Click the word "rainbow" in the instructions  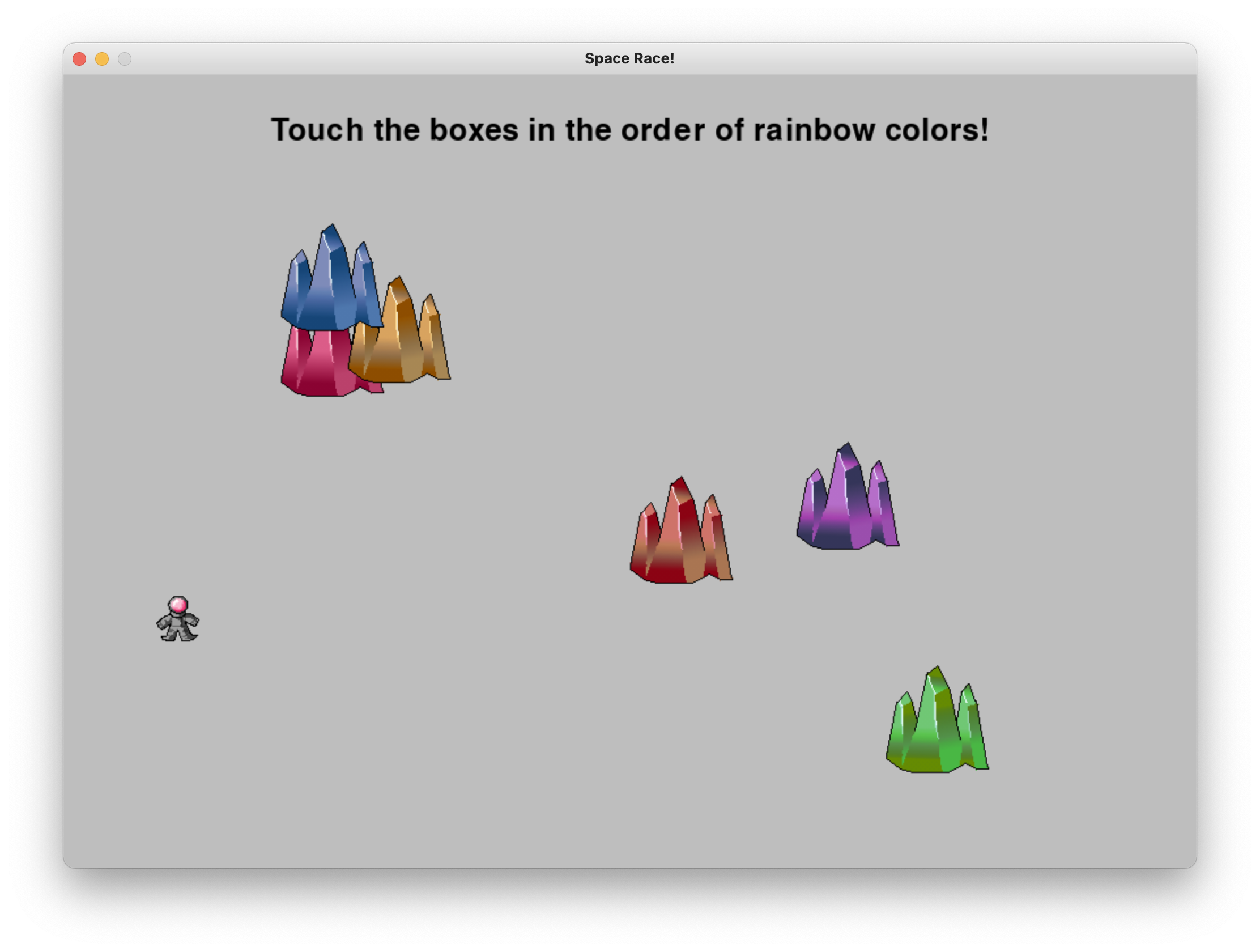click(814, 130)
